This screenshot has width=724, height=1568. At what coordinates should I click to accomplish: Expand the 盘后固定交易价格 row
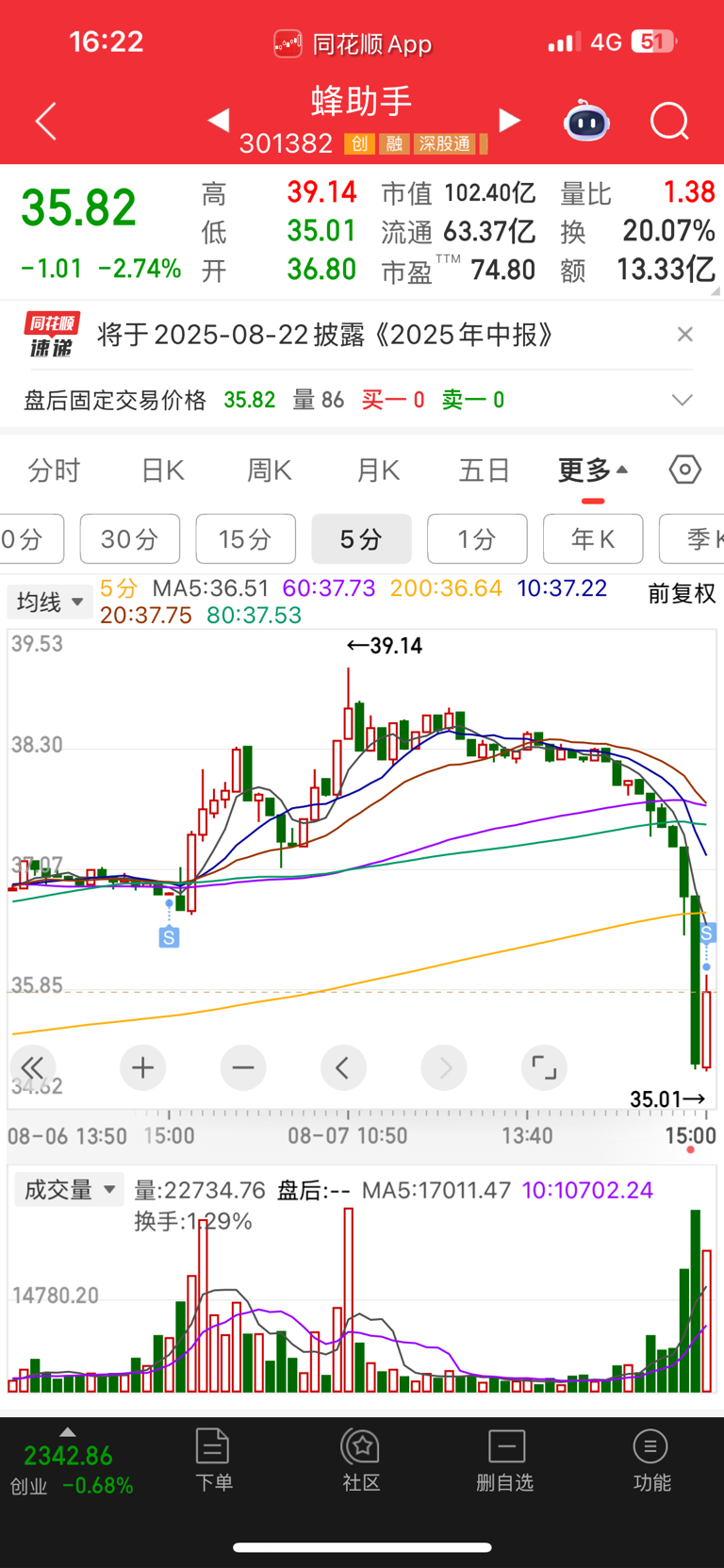[x=683, y=400]
